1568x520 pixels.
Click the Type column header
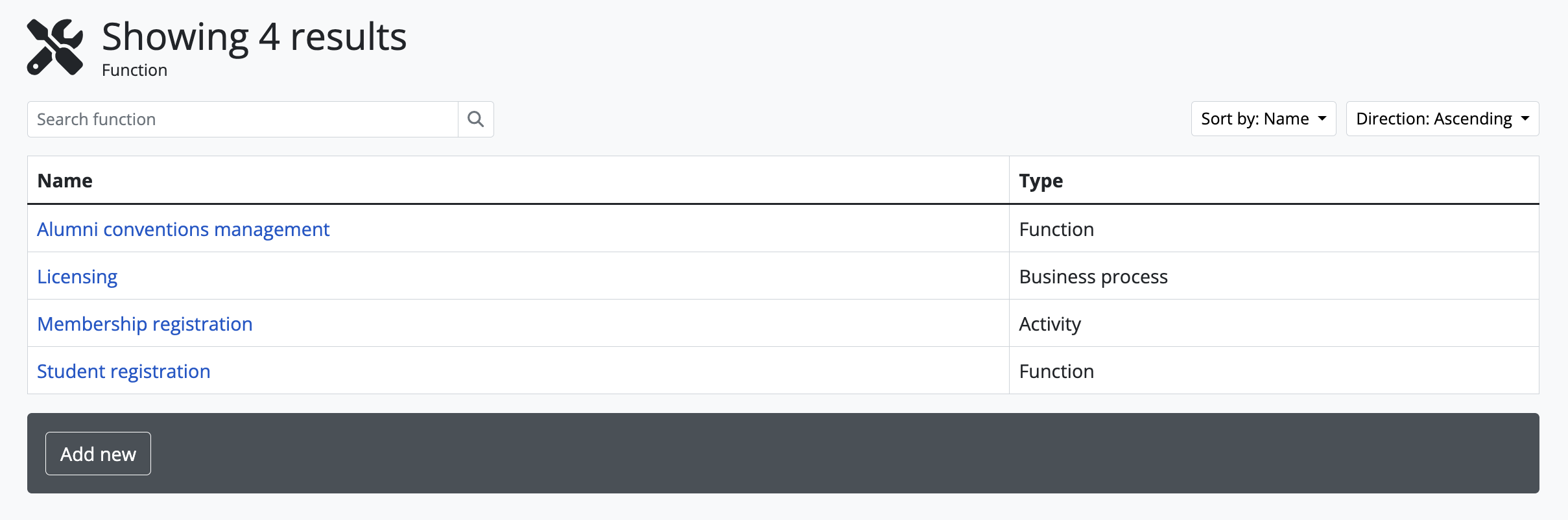click(x=1041, y=180)
